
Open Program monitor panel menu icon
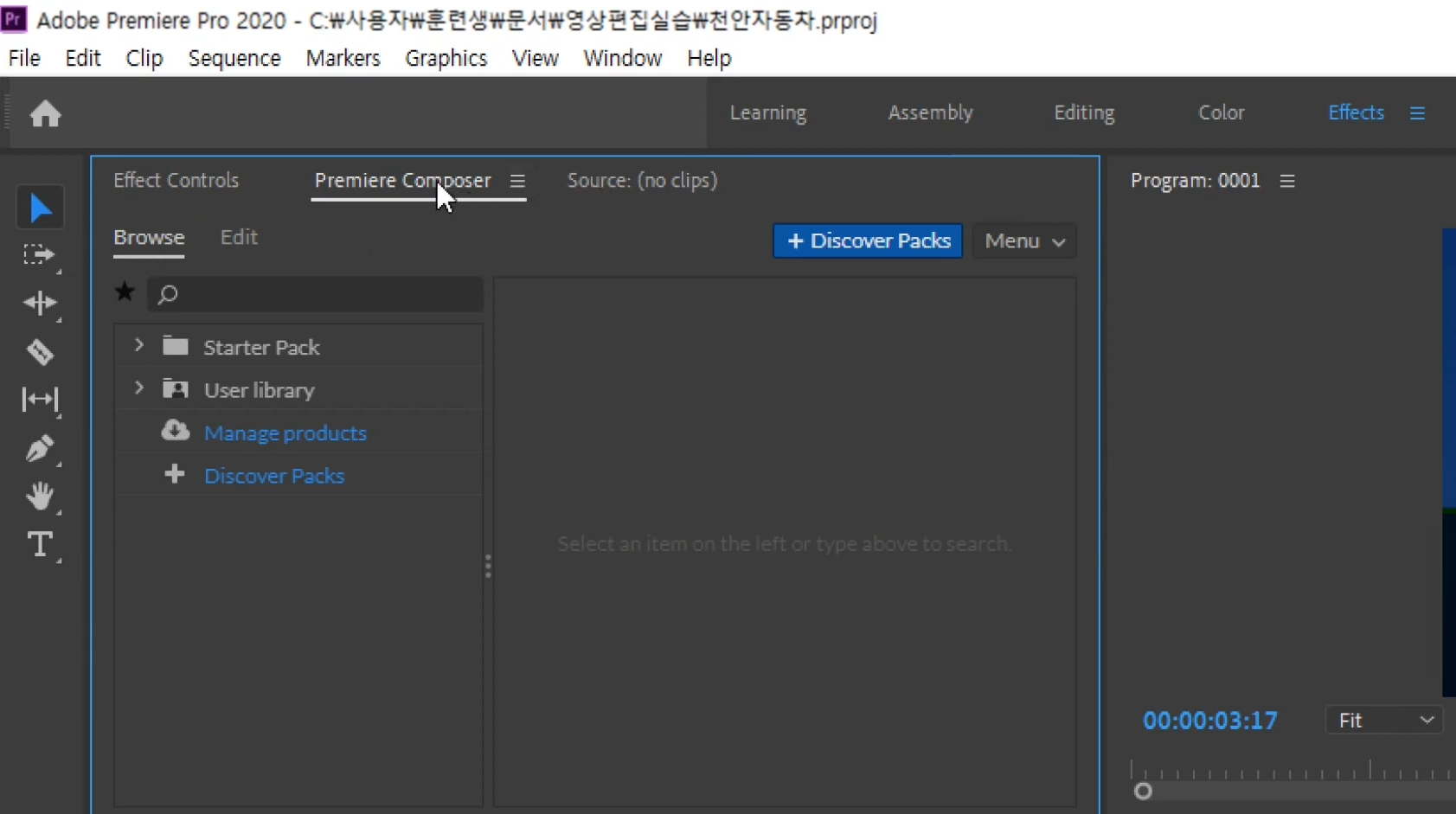pos(1287,181)
